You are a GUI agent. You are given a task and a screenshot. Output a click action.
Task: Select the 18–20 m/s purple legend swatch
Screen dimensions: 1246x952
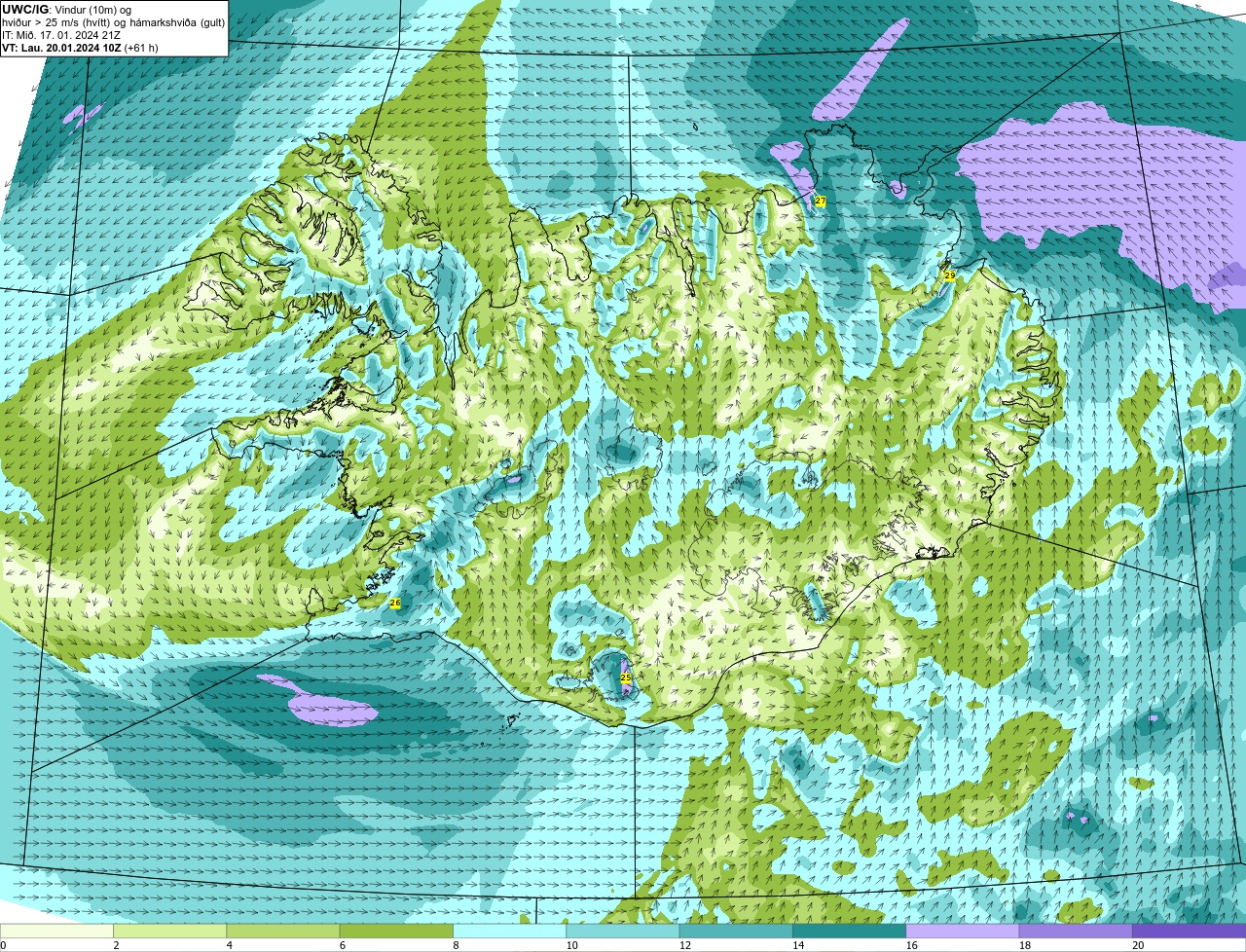pyautogui.click(x=1076, y=932)
